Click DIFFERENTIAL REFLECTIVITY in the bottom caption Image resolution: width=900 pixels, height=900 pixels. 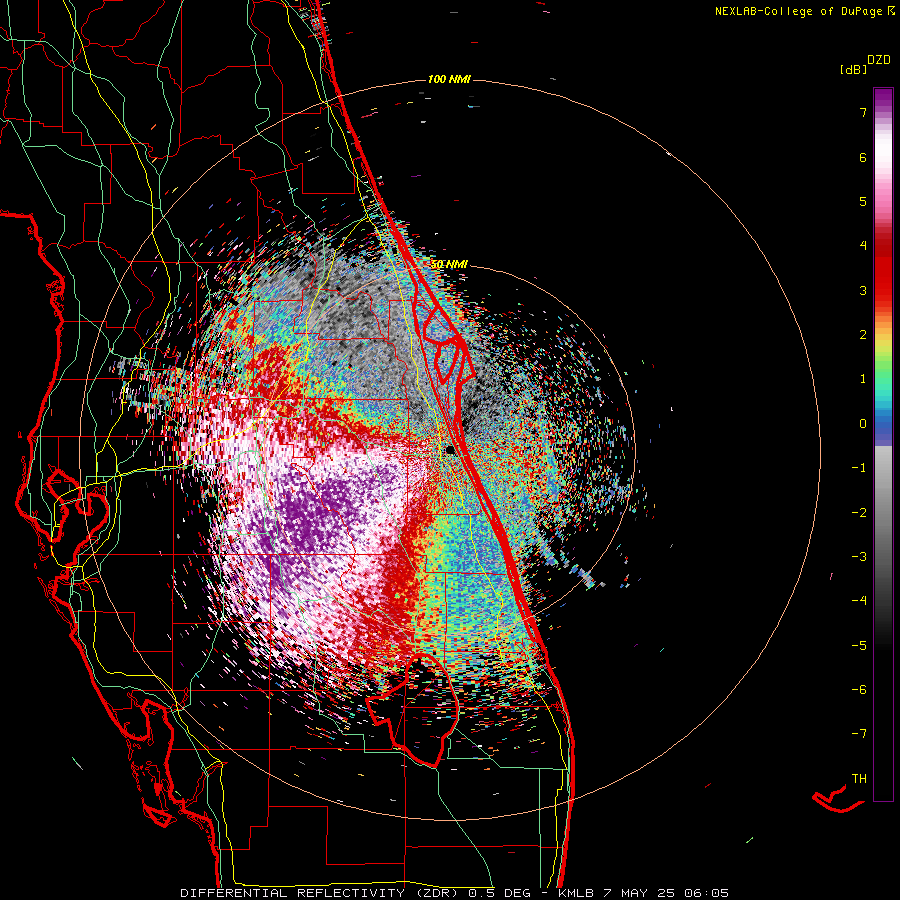click(x=293, y=893)
